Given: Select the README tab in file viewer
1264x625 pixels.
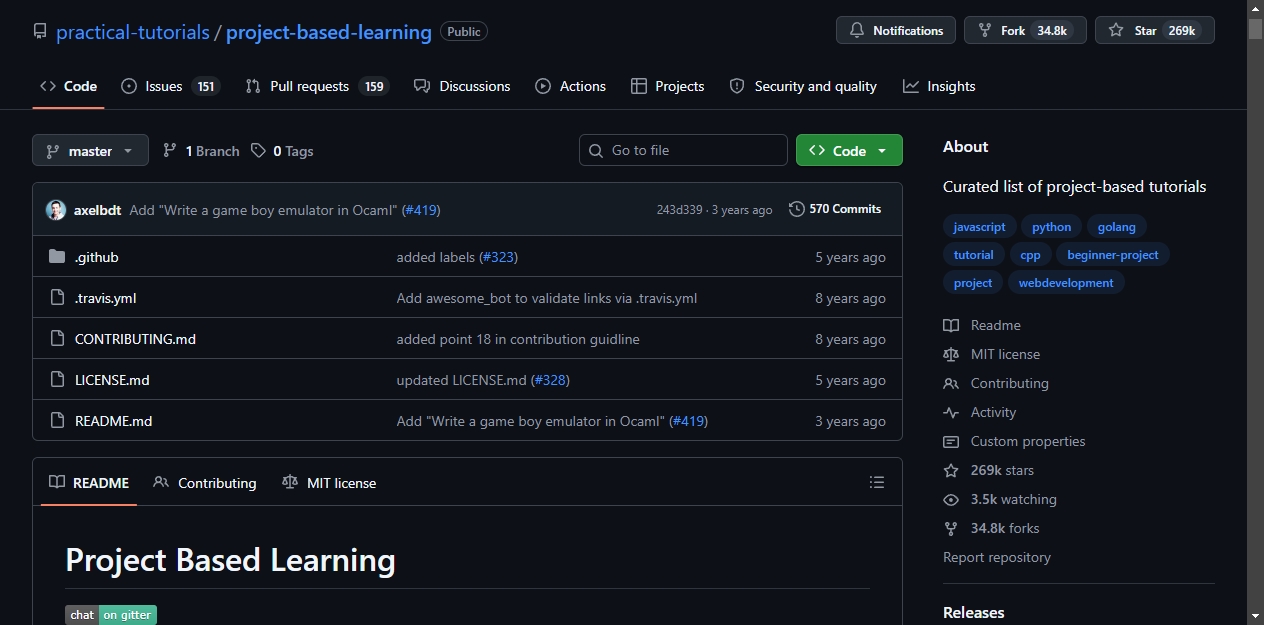Looking at the screenshot, I should click(x=89, y=483).
